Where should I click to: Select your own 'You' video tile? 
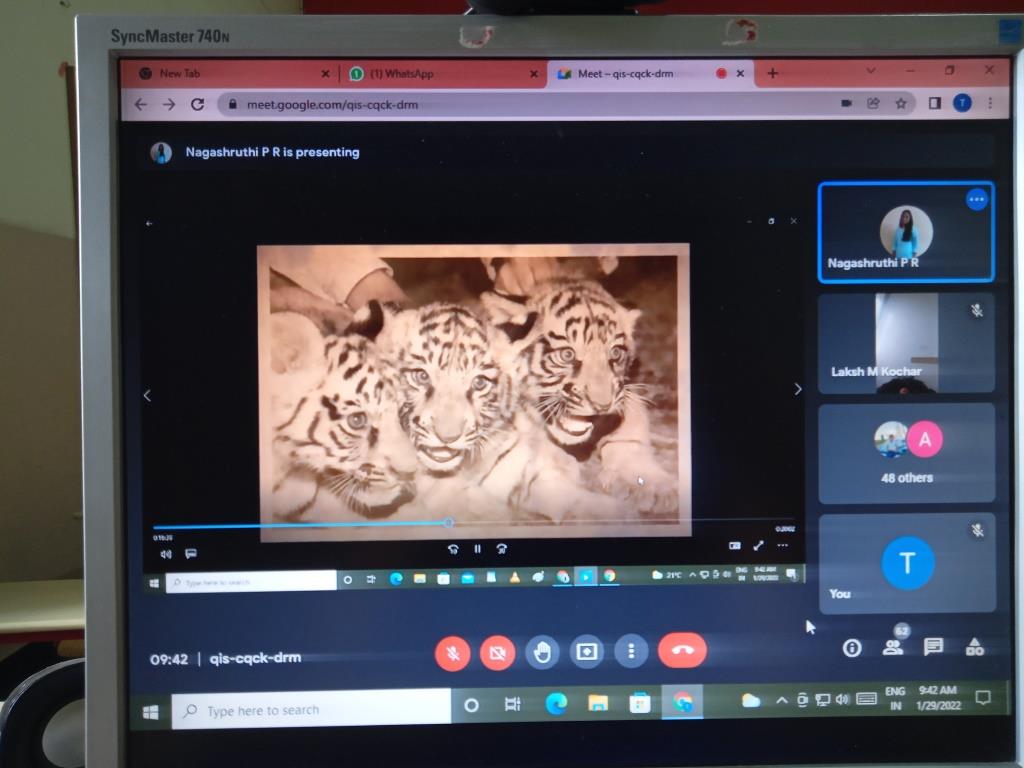[x=908, y=564]
